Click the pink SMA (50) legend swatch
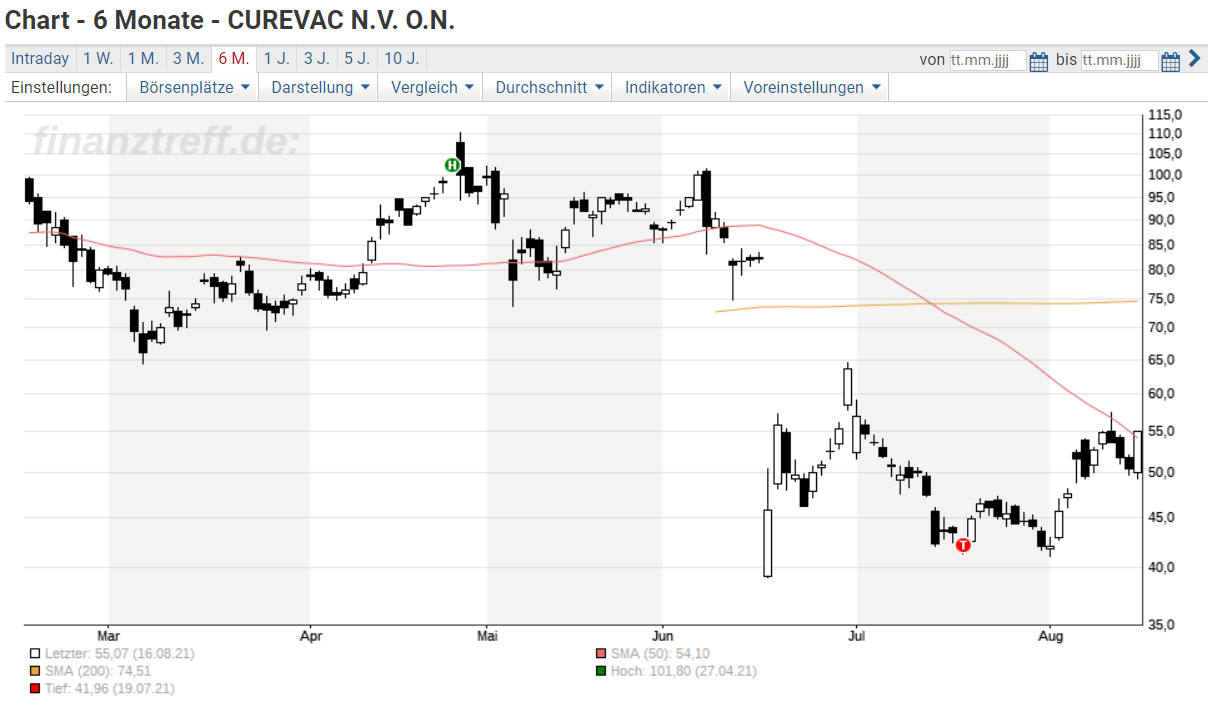The image size is (1208, 703). [x=601, y=653]
